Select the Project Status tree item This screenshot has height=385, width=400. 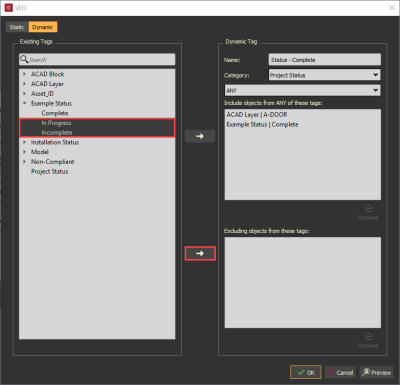pos(50,172)
